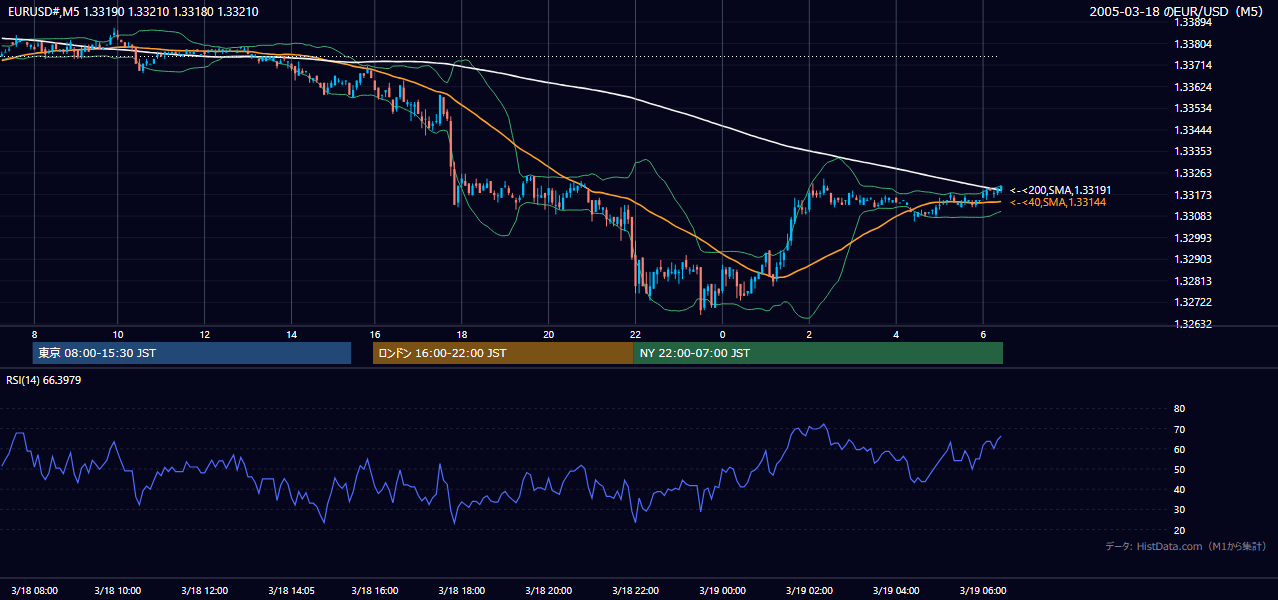Select the Tokyo 08:00-15:30 JST session bar
This screenshot has height=600, width=1278.
[x=192, y=353]
